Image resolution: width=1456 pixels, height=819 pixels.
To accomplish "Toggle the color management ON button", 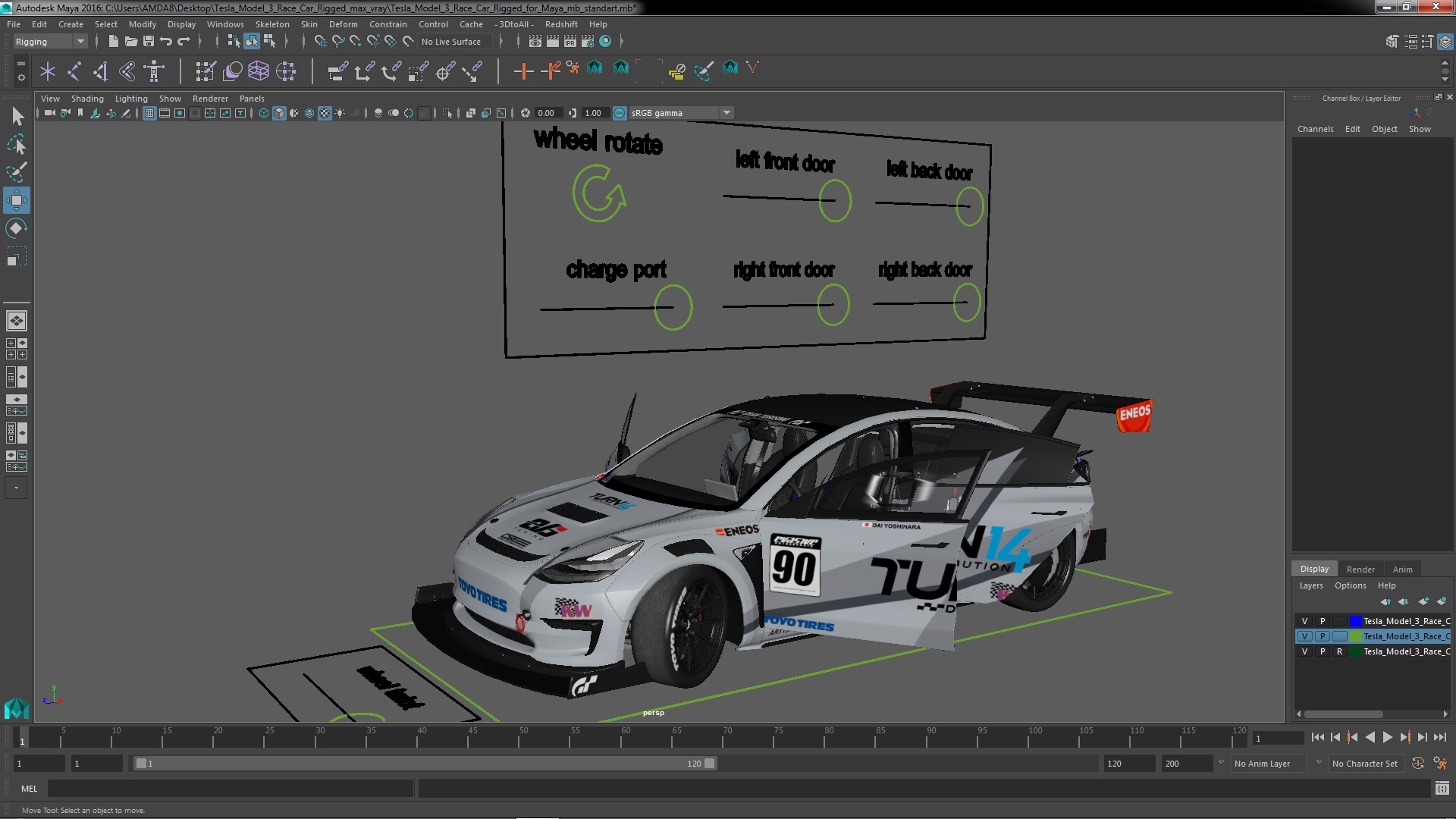I will click(620, 113).
